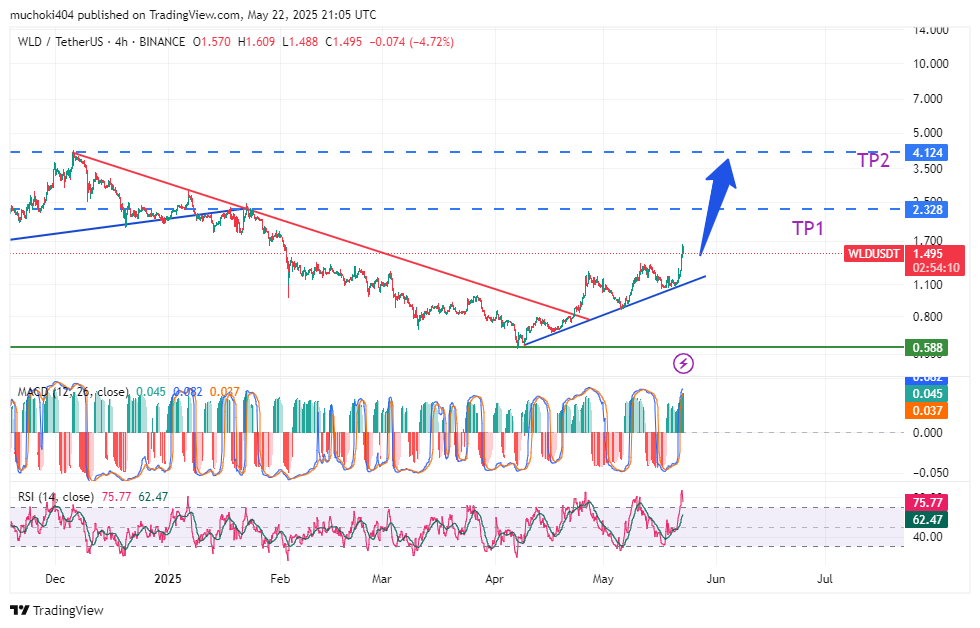Click the Jun label on time axis

[x=714, y=579]
